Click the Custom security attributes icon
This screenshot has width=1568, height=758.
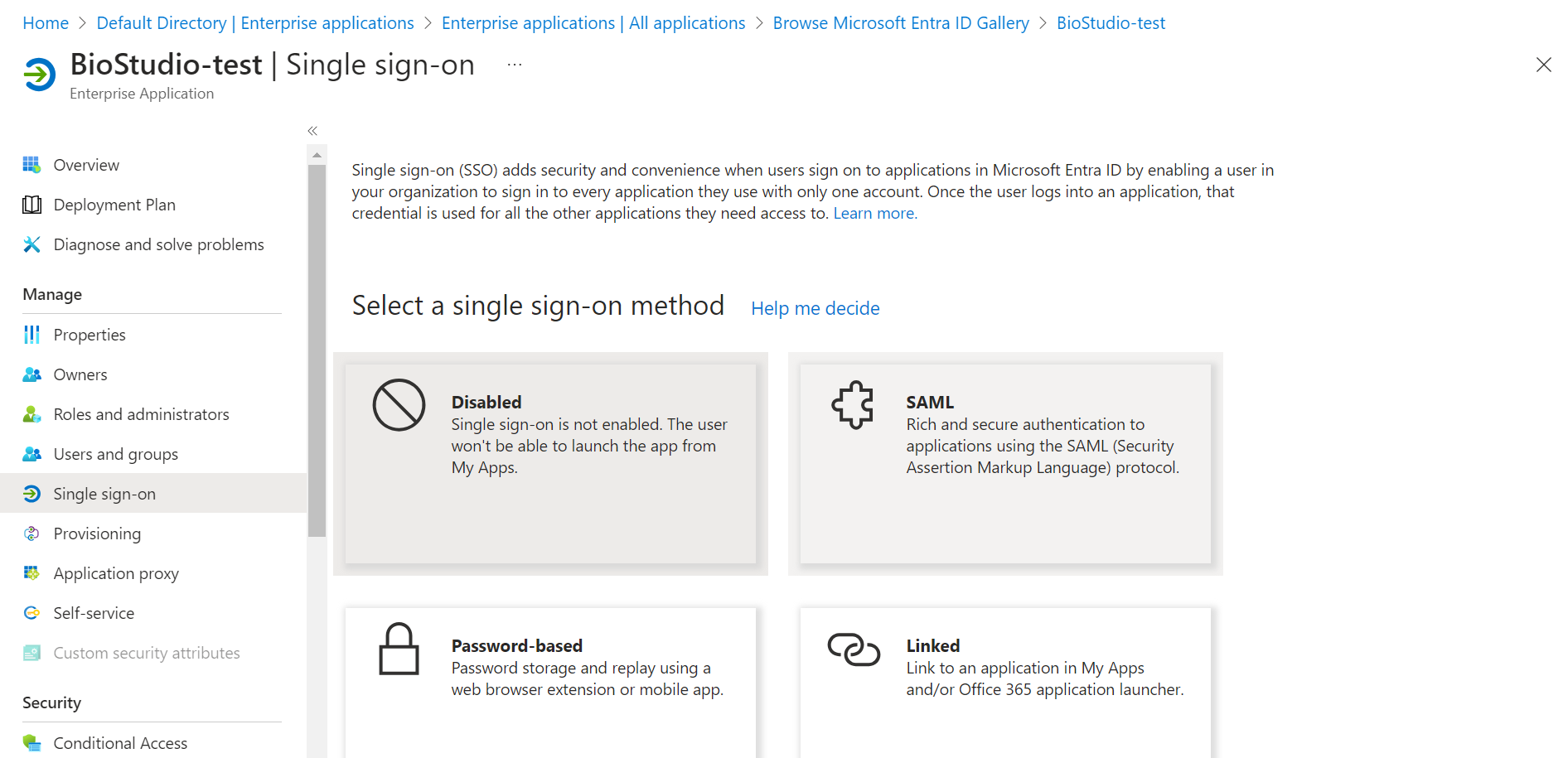pos(31,653)
